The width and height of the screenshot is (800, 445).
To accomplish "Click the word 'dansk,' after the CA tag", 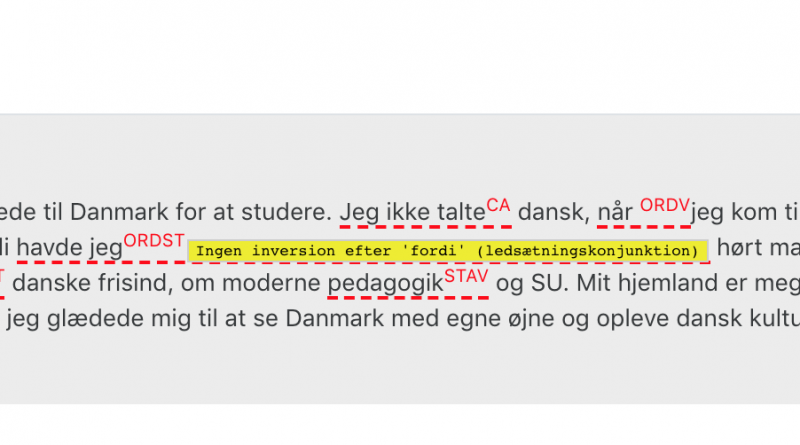I will 554,212.
